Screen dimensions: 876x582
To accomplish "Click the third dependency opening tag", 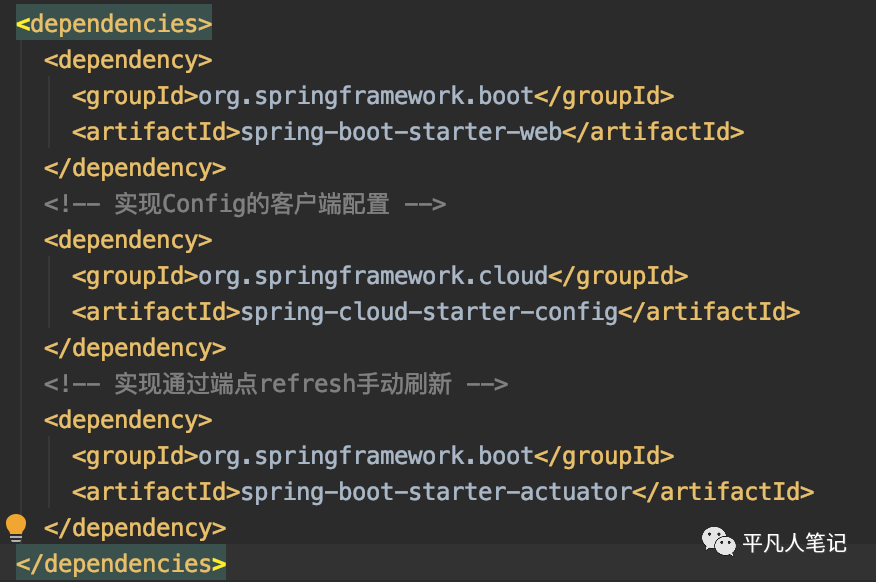I will point(127,419).
